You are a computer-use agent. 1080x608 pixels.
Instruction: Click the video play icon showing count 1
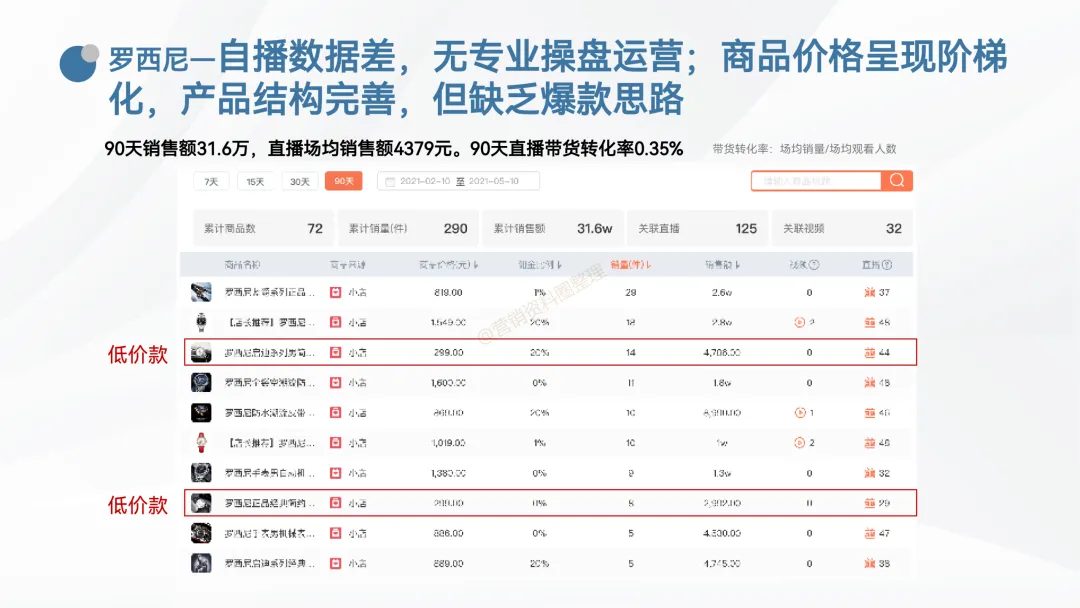pyautogui.click(x=800, y=412)
